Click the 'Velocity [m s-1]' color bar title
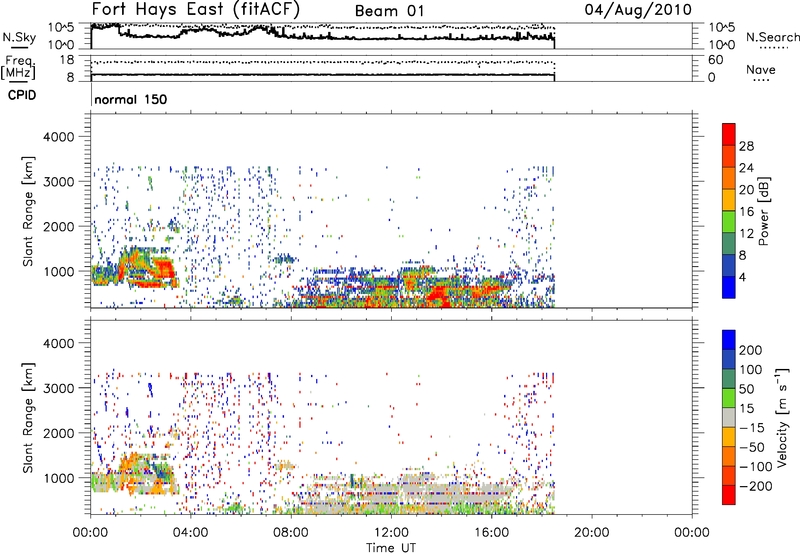The width and height of the screenshot is (800, 554). 782,417
